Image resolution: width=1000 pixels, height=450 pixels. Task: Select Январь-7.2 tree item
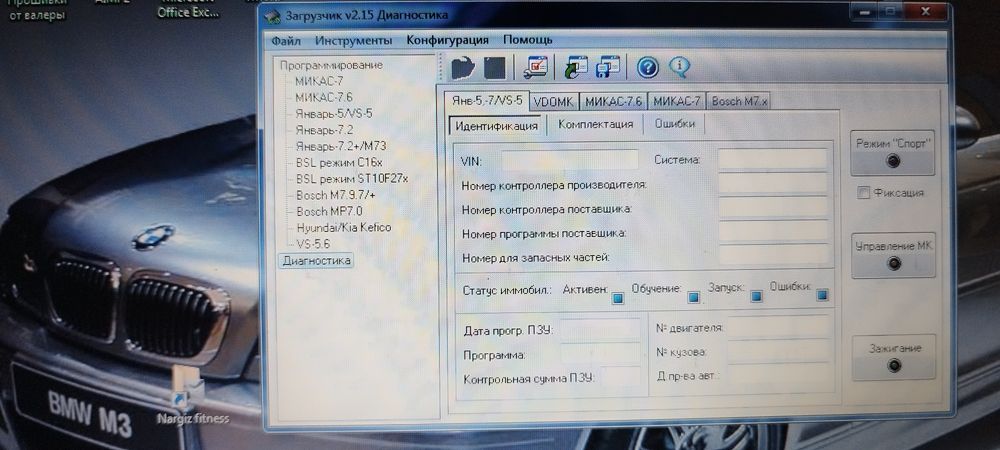click(x=324, y=129)
